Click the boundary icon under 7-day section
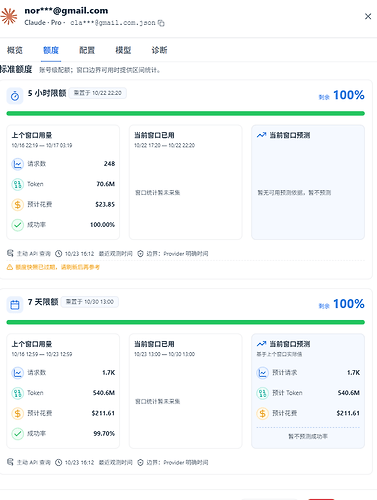Image resolution: width=377 pixels, height=500 pixels. [x=141, y=462]
